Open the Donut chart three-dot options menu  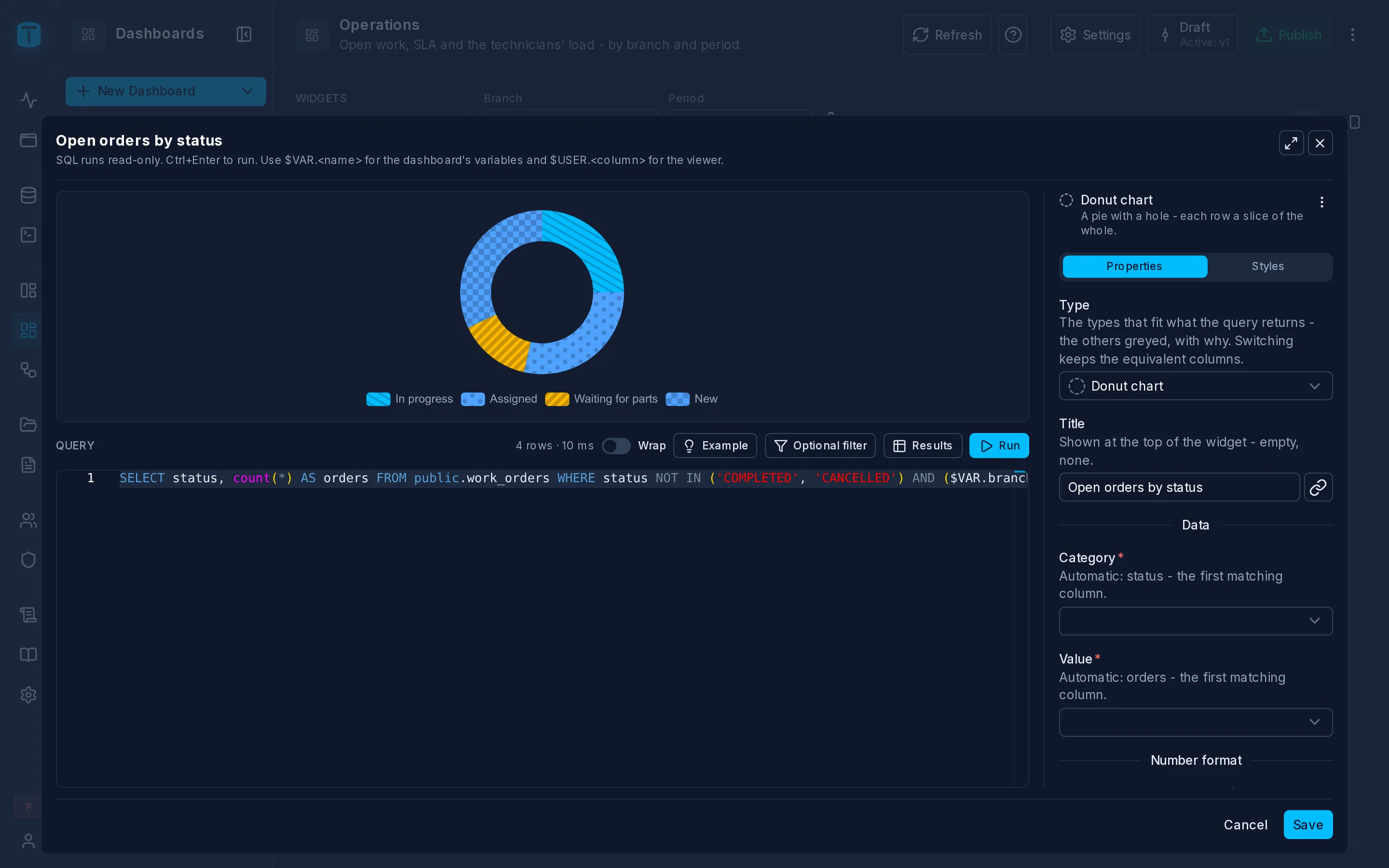pos(1322,202)
